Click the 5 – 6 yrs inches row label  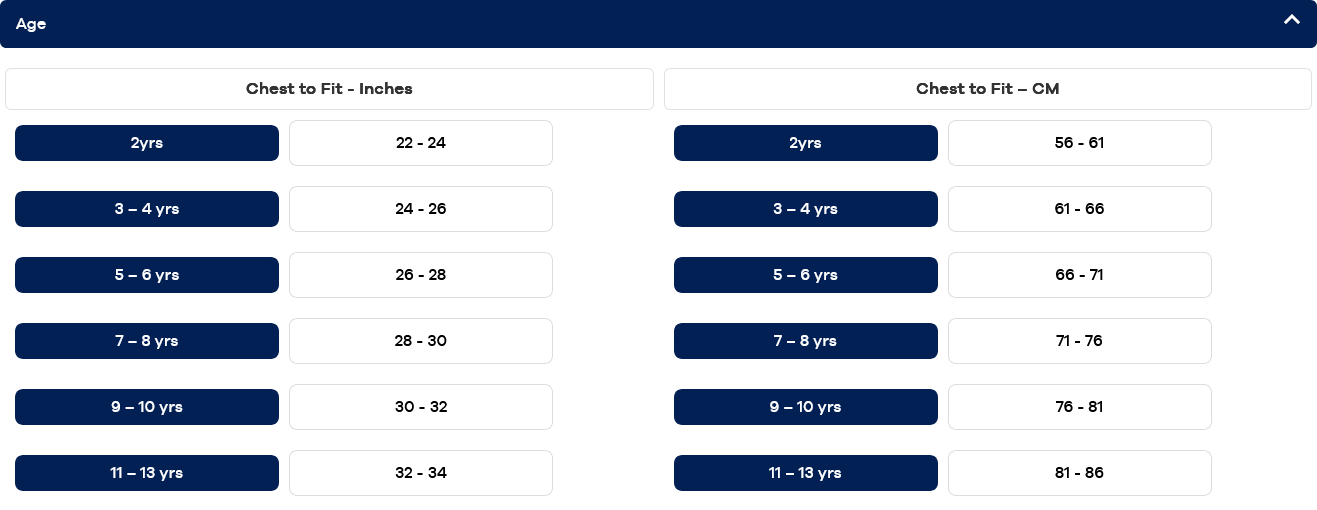tap(147, 275)
